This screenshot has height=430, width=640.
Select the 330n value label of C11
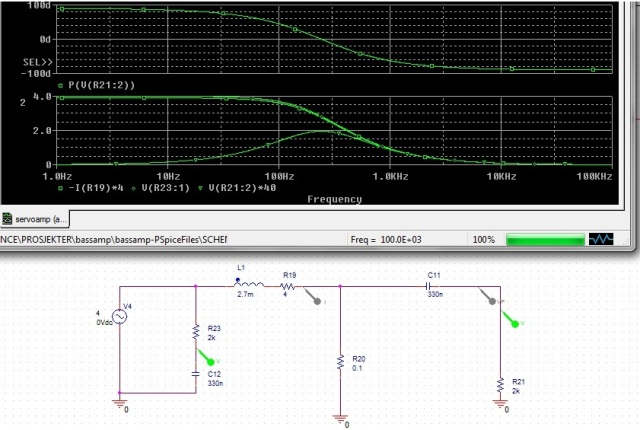(x=435, y=294)
